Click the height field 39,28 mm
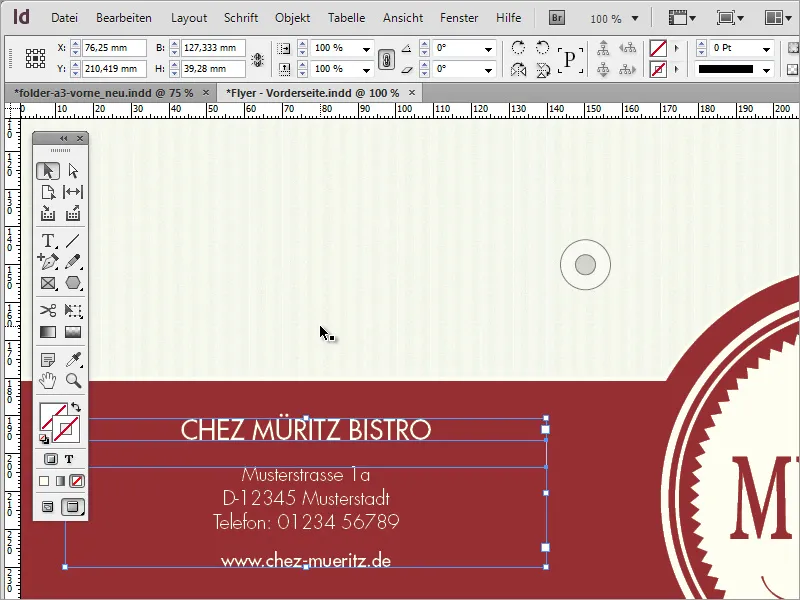800x600 pixels. [x=213, y=68]
